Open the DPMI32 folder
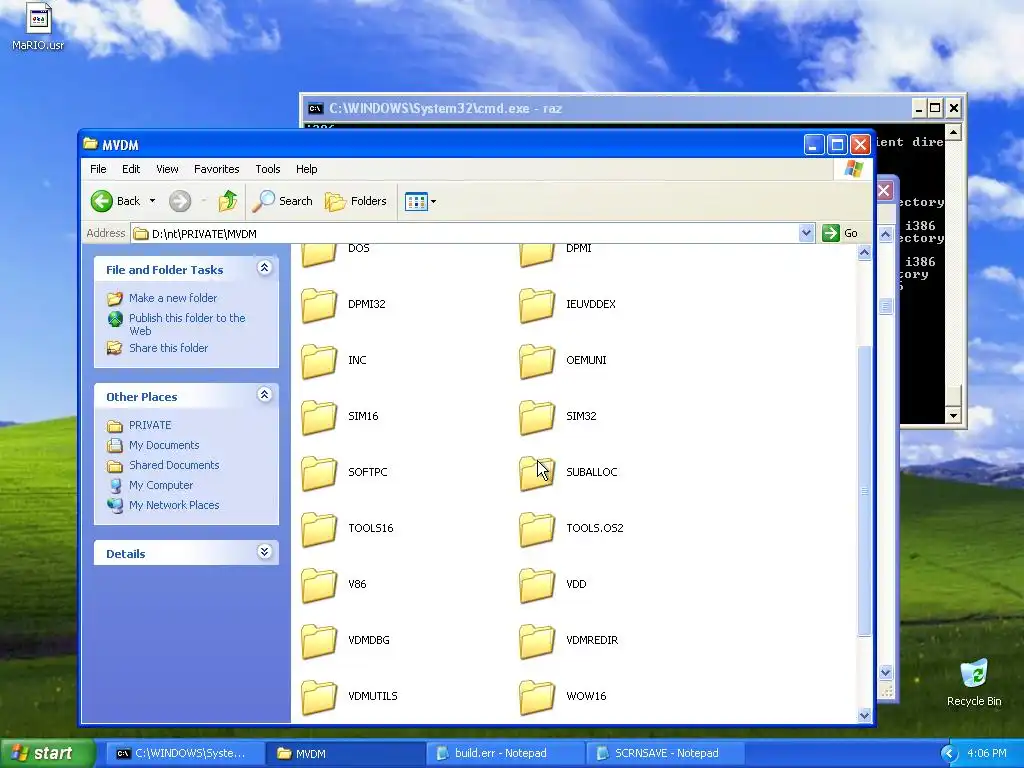 click(319, 305)
